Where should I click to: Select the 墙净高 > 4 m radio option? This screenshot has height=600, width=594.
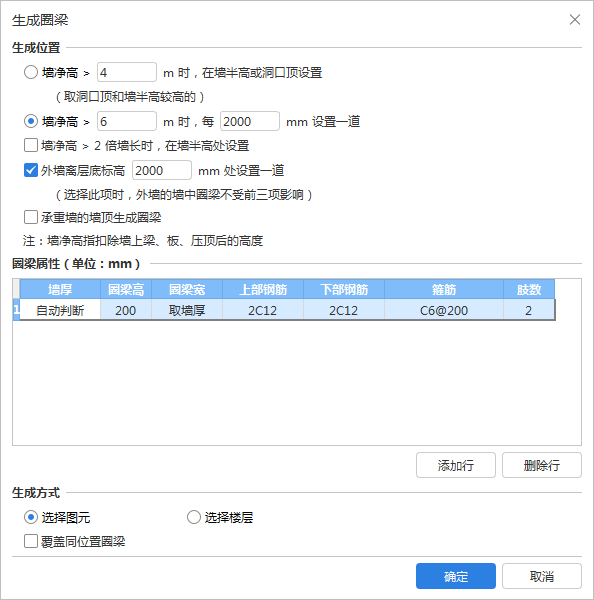coord(31,72)
